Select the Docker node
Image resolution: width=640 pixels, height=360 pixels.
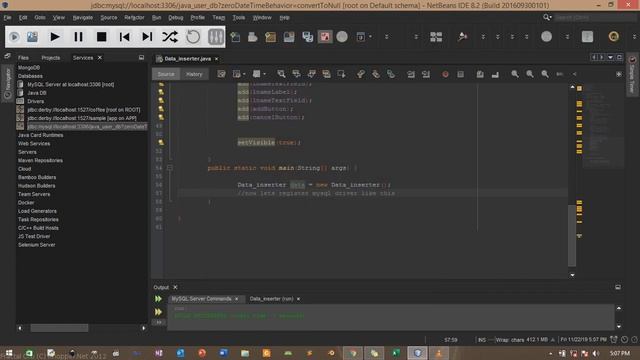(x=26, y=202)
